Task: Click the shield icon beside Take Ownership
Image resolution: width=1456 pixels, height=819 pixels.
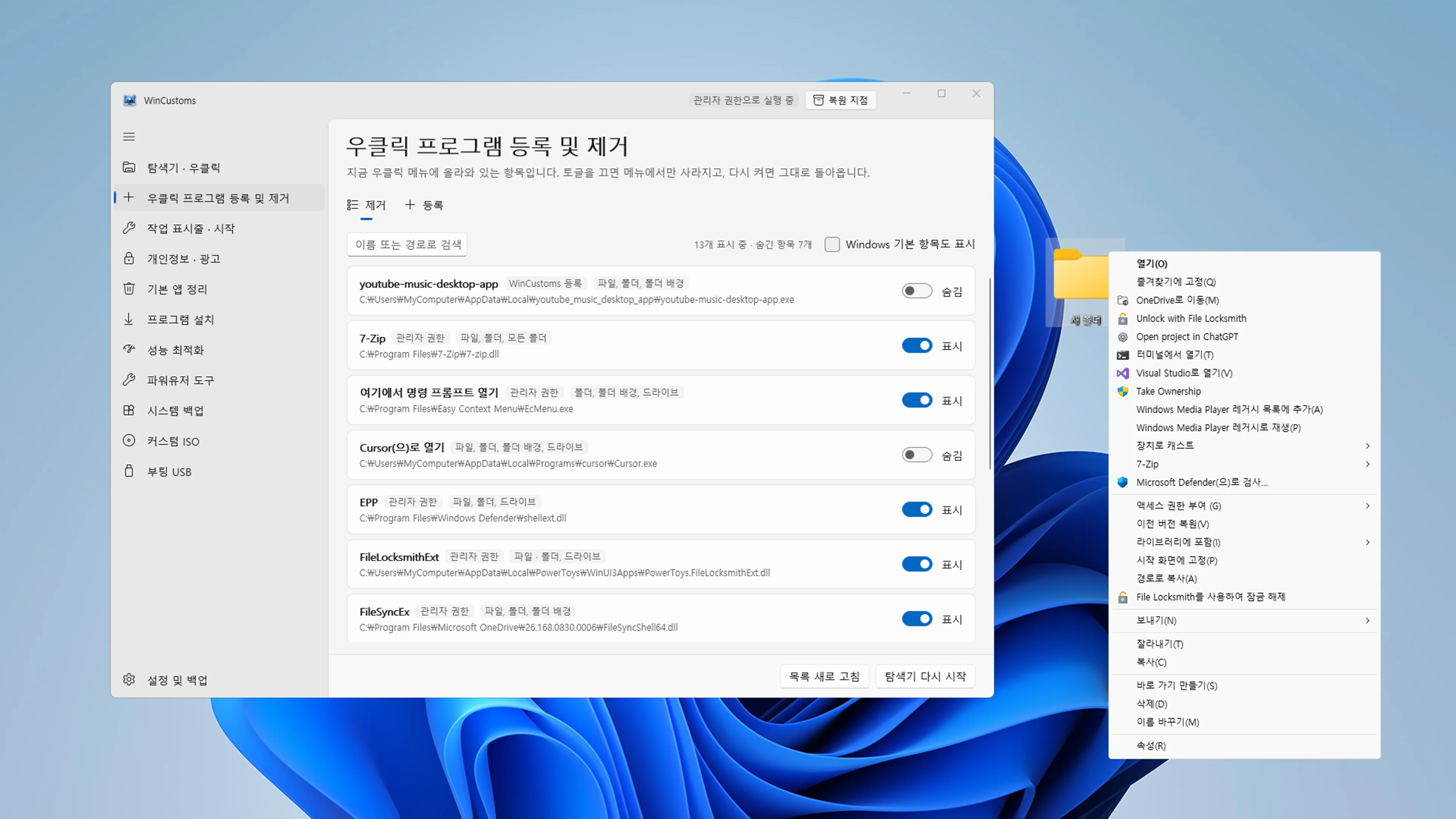Action: (x=1123, y=391)
